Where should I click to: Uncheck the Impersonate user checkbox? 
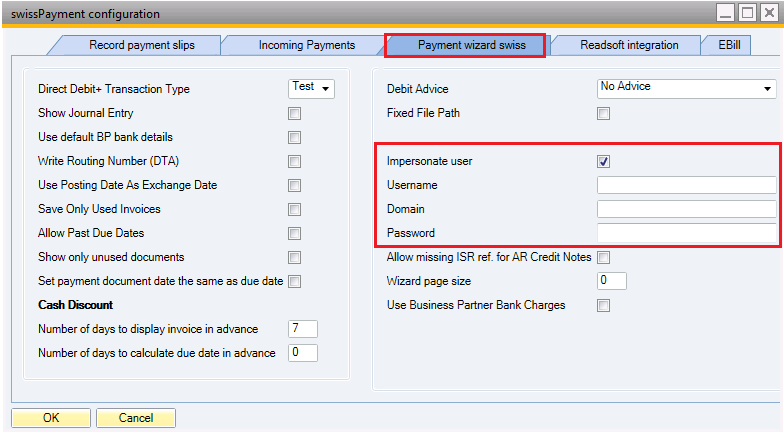click(603, 161)
